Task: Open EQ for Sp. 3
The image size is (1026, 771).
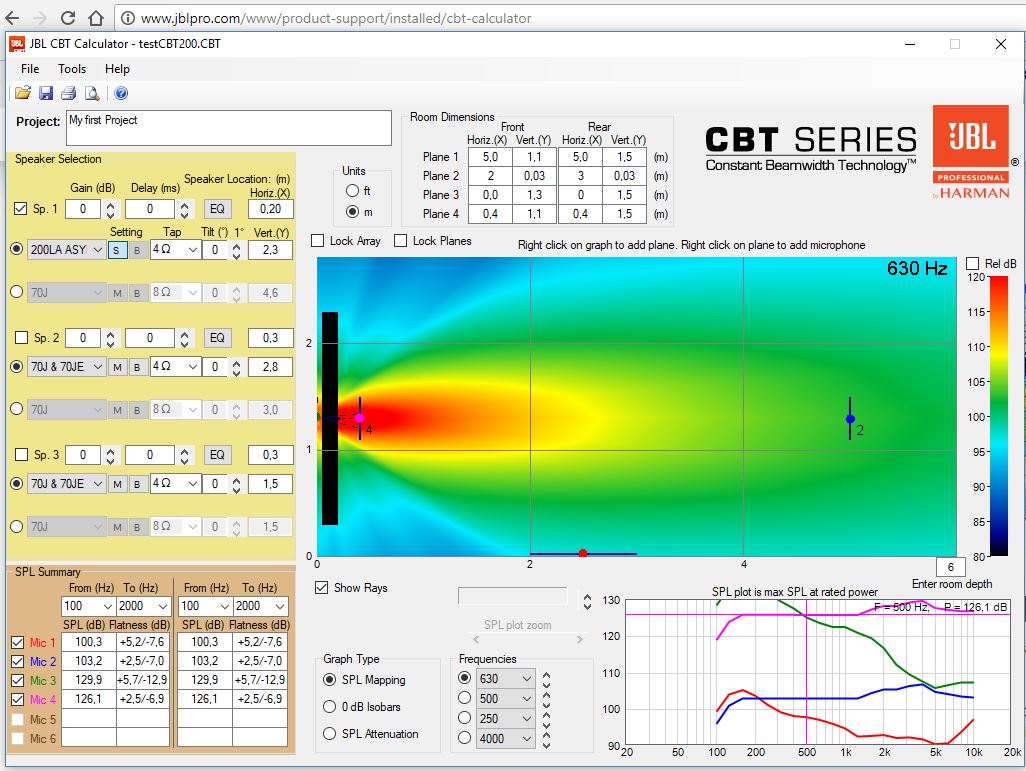Action: (217, 454)
